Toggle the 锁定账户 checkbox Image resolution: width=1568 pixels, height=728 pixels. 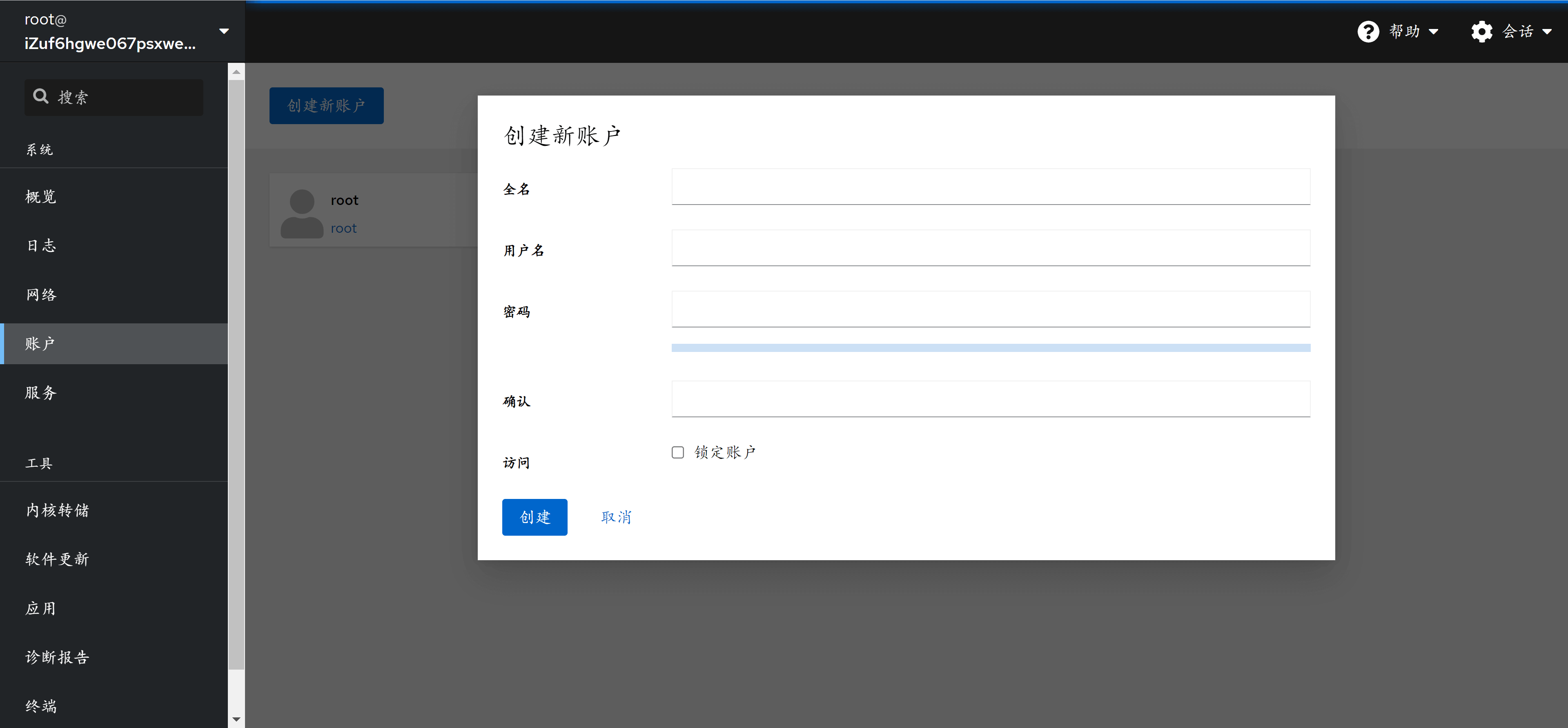(x=677, y=452)
